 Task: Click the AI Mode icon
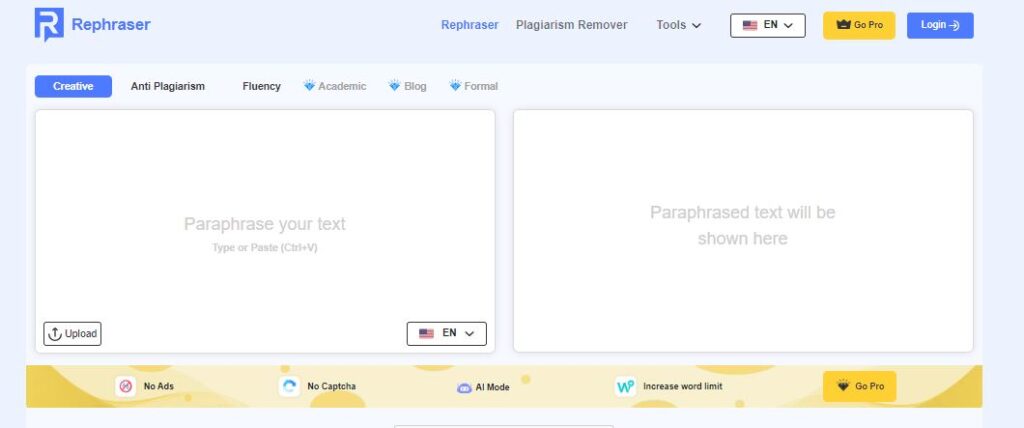[x=464, y=387]
